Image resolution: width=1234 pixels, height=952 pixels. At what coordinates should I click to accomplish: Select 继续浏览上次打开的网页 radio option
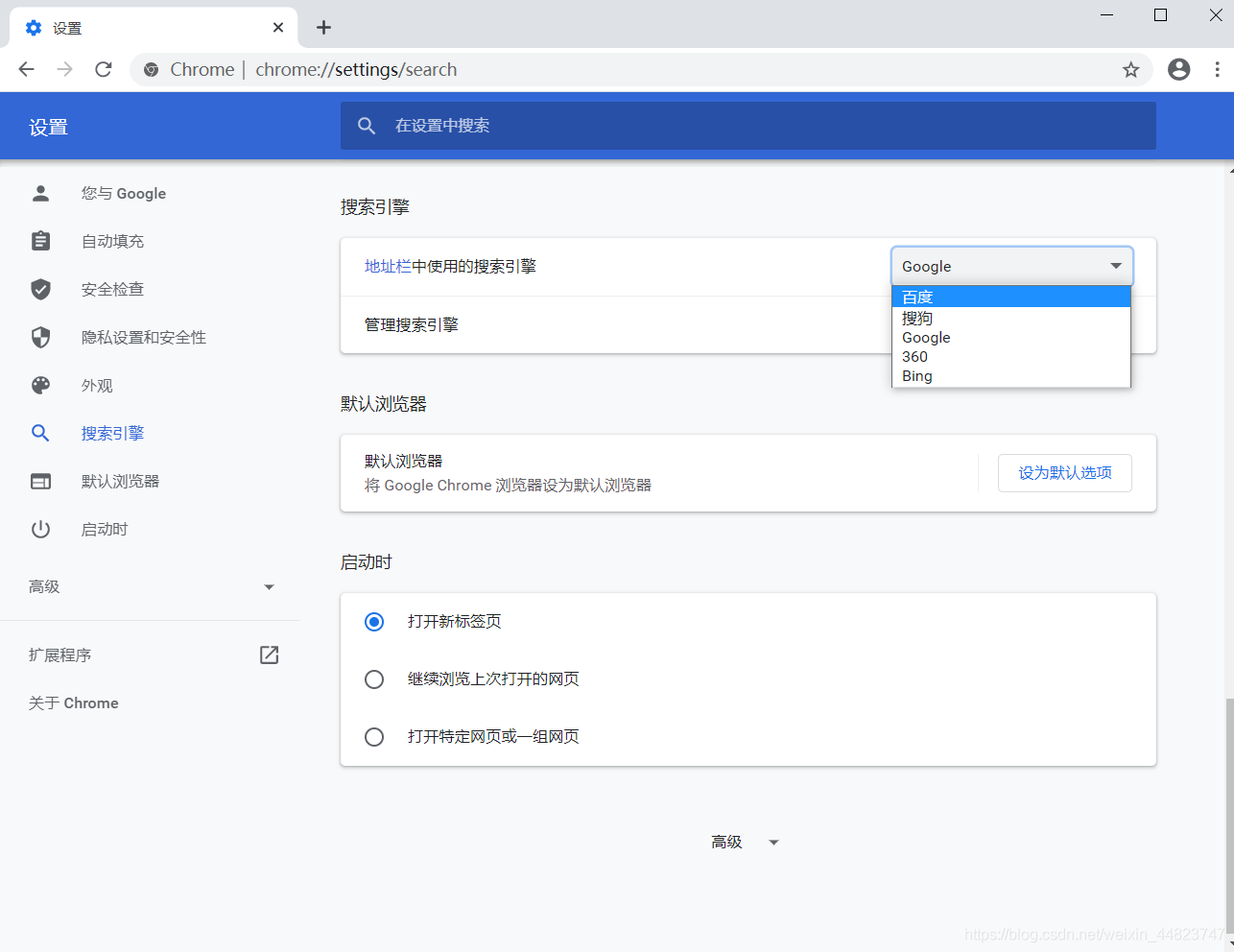tap(374, 679)
